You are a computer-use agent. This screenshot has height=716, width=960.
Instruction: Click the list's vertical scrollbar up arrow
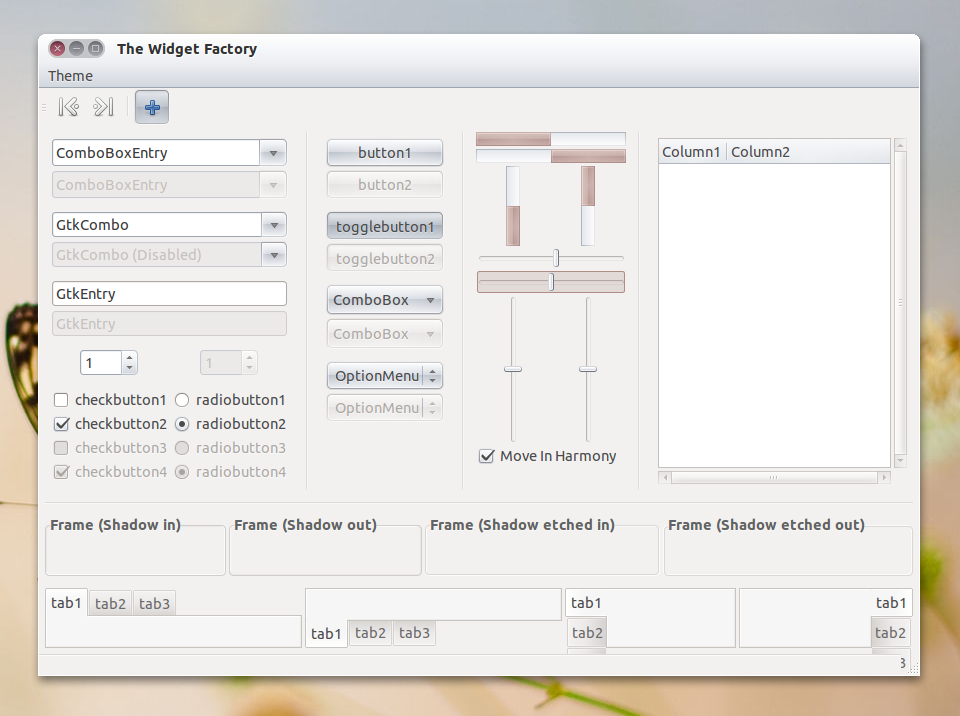(x=900, y=145)
